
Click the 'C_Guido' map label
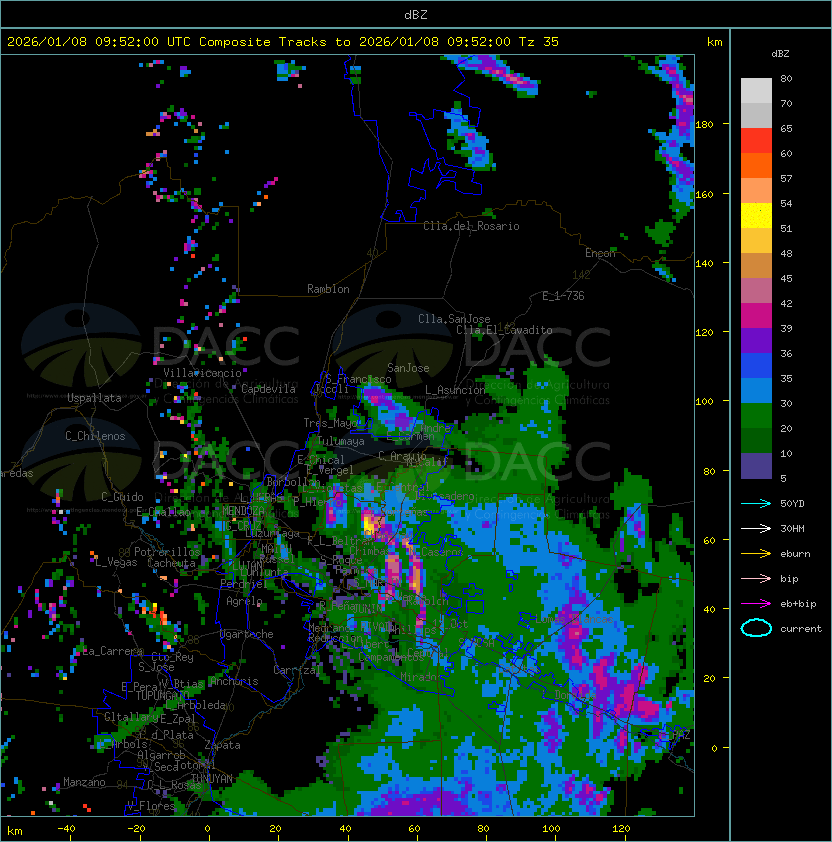(x=122, y=497)
